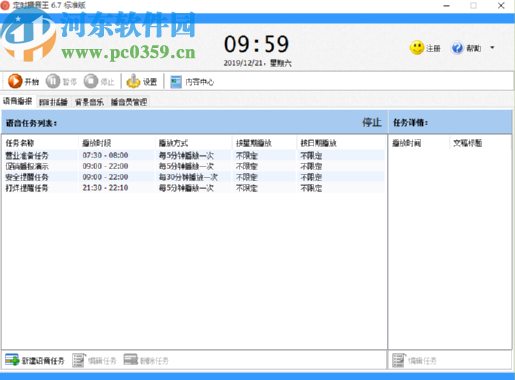Click the yellow smiley 注册 register icon
This screenshot has height=380, width=515.
click(x=417, y=48)
